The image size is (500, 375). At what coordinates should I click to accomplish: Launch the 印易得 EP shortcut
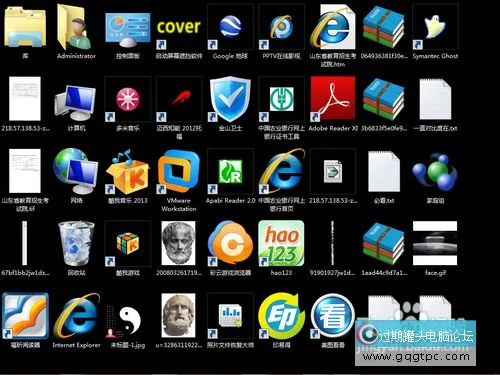click(282, 315)
